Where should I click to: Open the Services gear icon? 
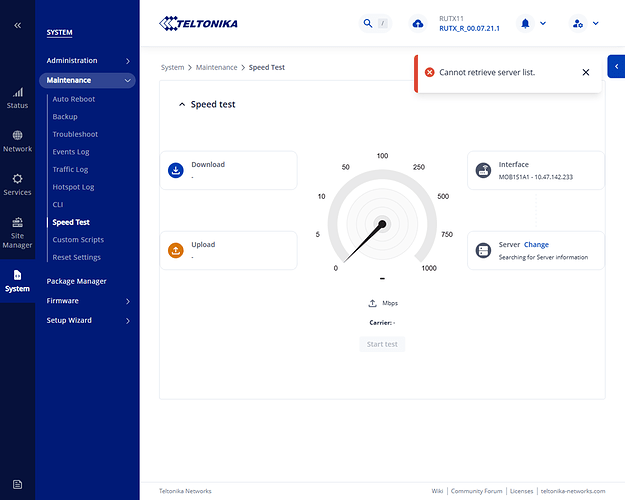[x=17, y=184]
